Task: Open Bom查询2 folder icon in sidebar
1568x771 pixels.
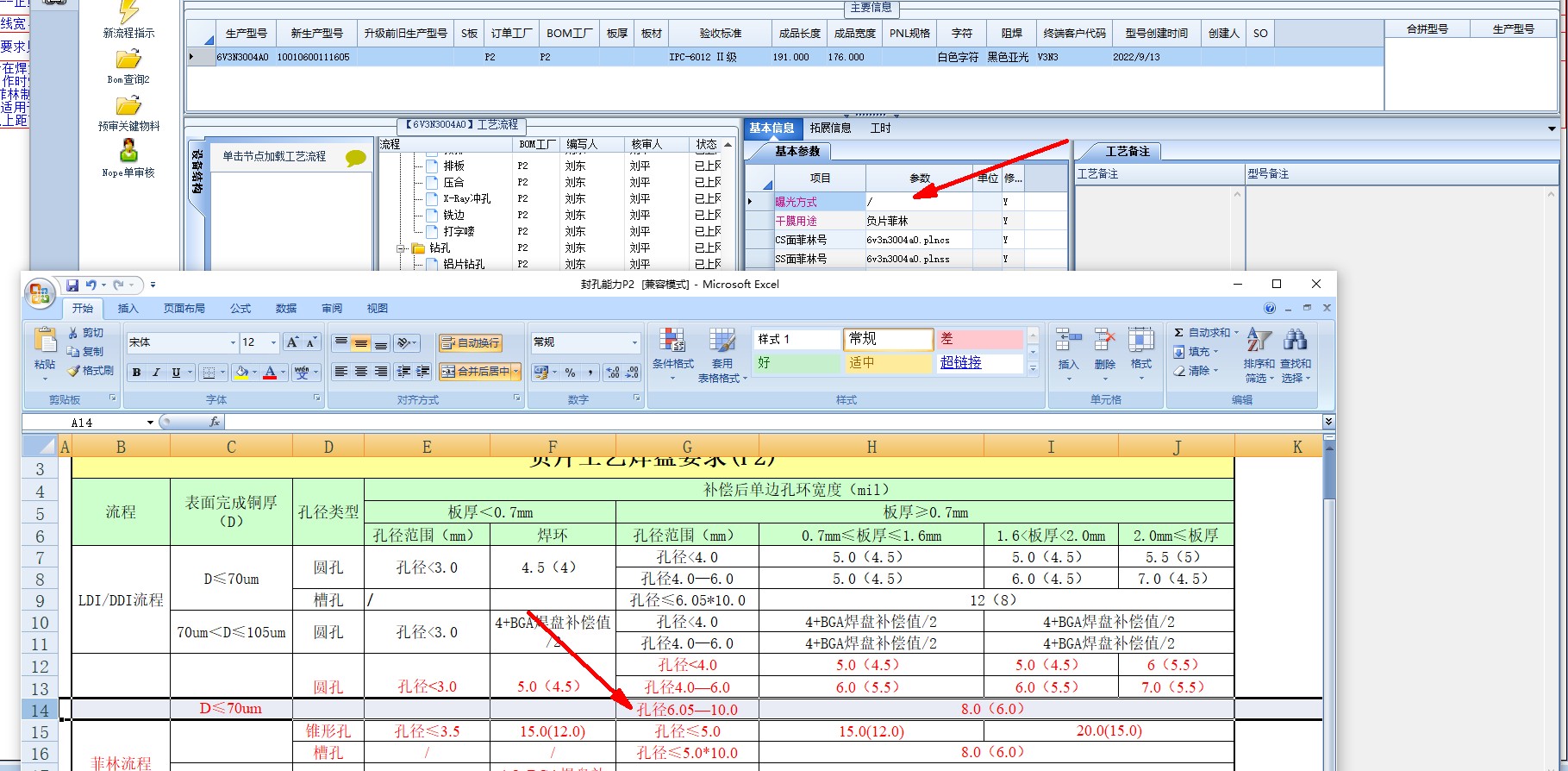Action: point(128,60)
